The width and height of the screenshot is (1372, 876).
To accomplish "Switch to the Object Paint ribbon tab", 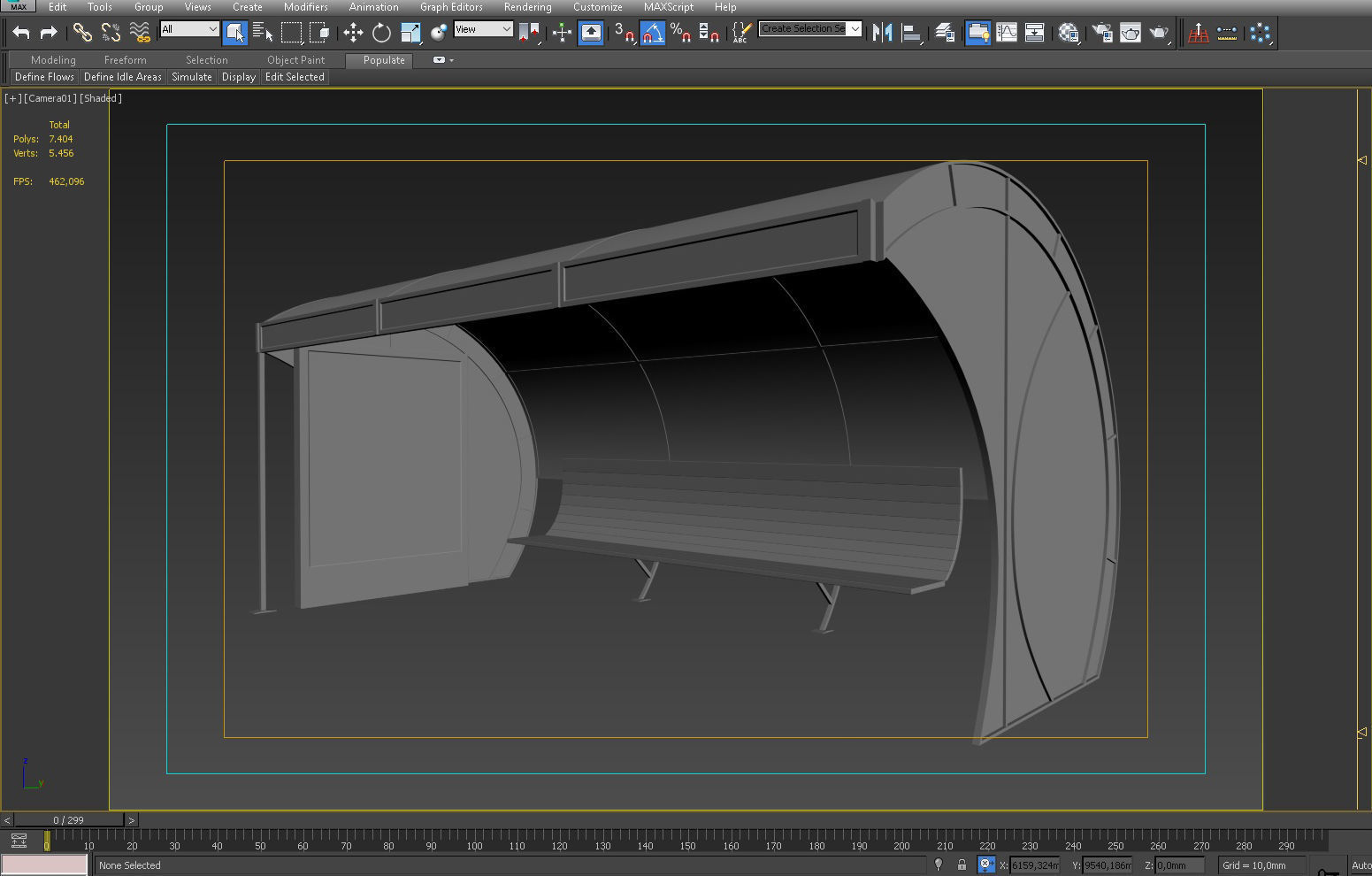I will click(296, 60).
